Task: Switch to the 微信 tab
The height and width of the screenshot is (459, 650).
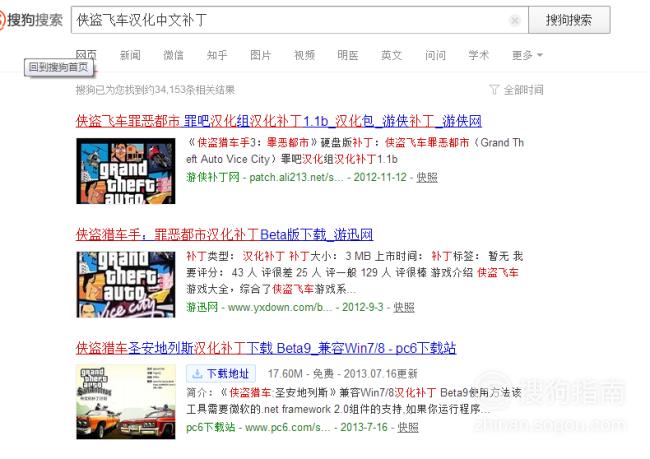Action: pyautogui.click(x=173, y=55)
